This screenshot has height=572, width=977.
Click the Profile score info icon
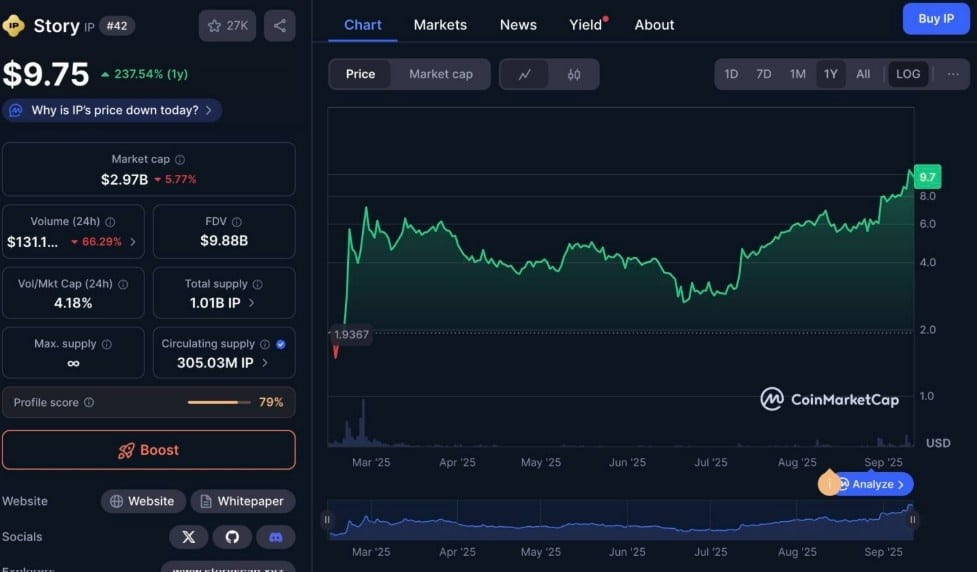(89, 403)
